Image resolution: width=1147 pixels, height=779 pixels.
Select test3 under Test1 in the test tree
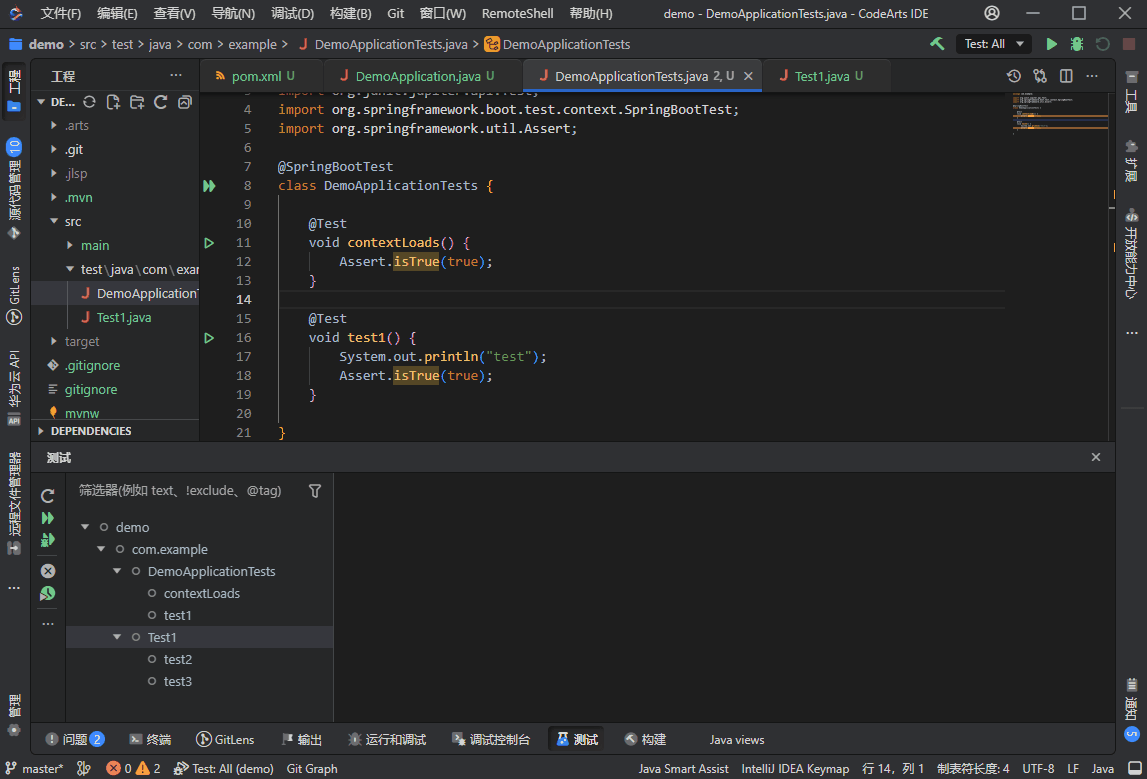coord(177,681)
